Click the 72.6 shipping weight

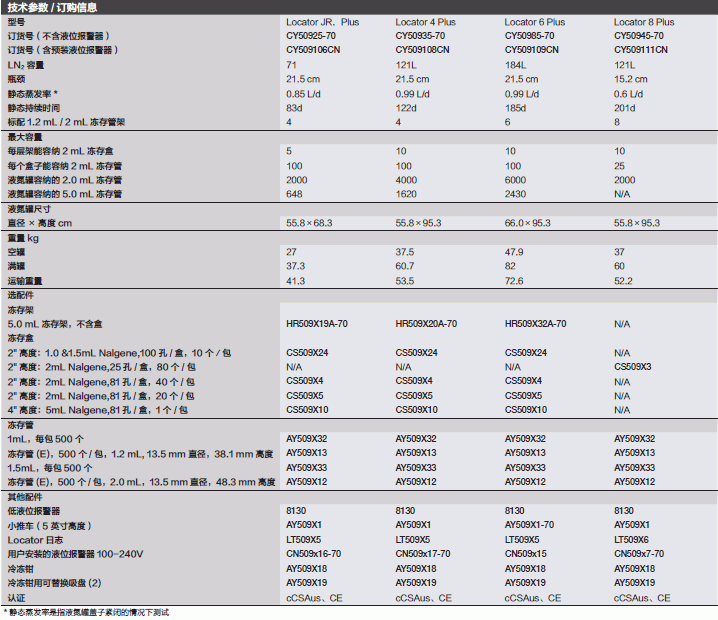coord(514,281)
